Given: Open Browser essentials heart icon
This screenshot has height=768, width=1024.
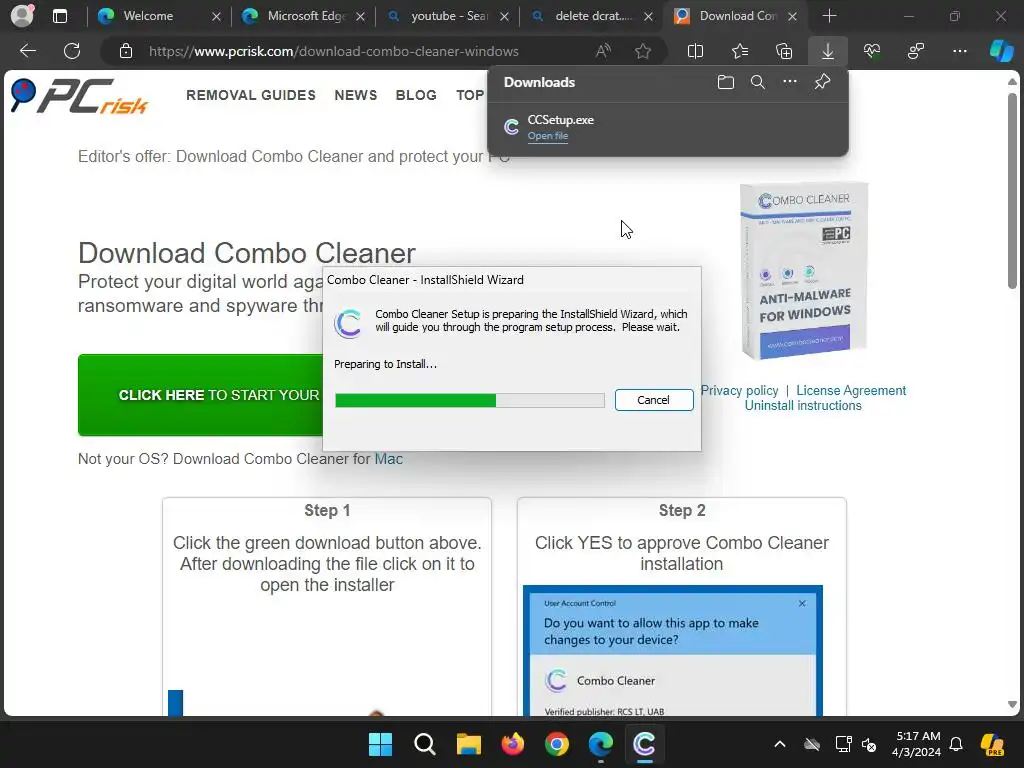Looking at the screenshot, I should [872, 51].
